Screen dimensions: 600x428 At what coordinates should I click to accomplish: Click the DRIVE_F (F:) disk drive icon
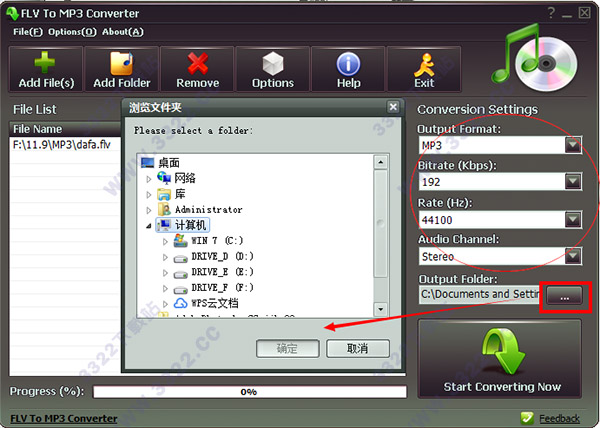[x=180, y=290]
